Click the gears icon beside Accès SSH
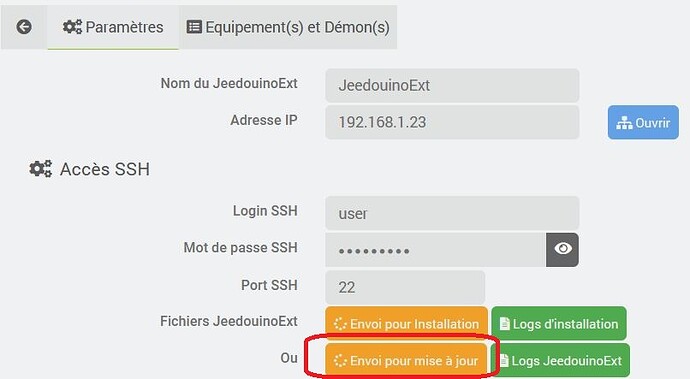 40,169
